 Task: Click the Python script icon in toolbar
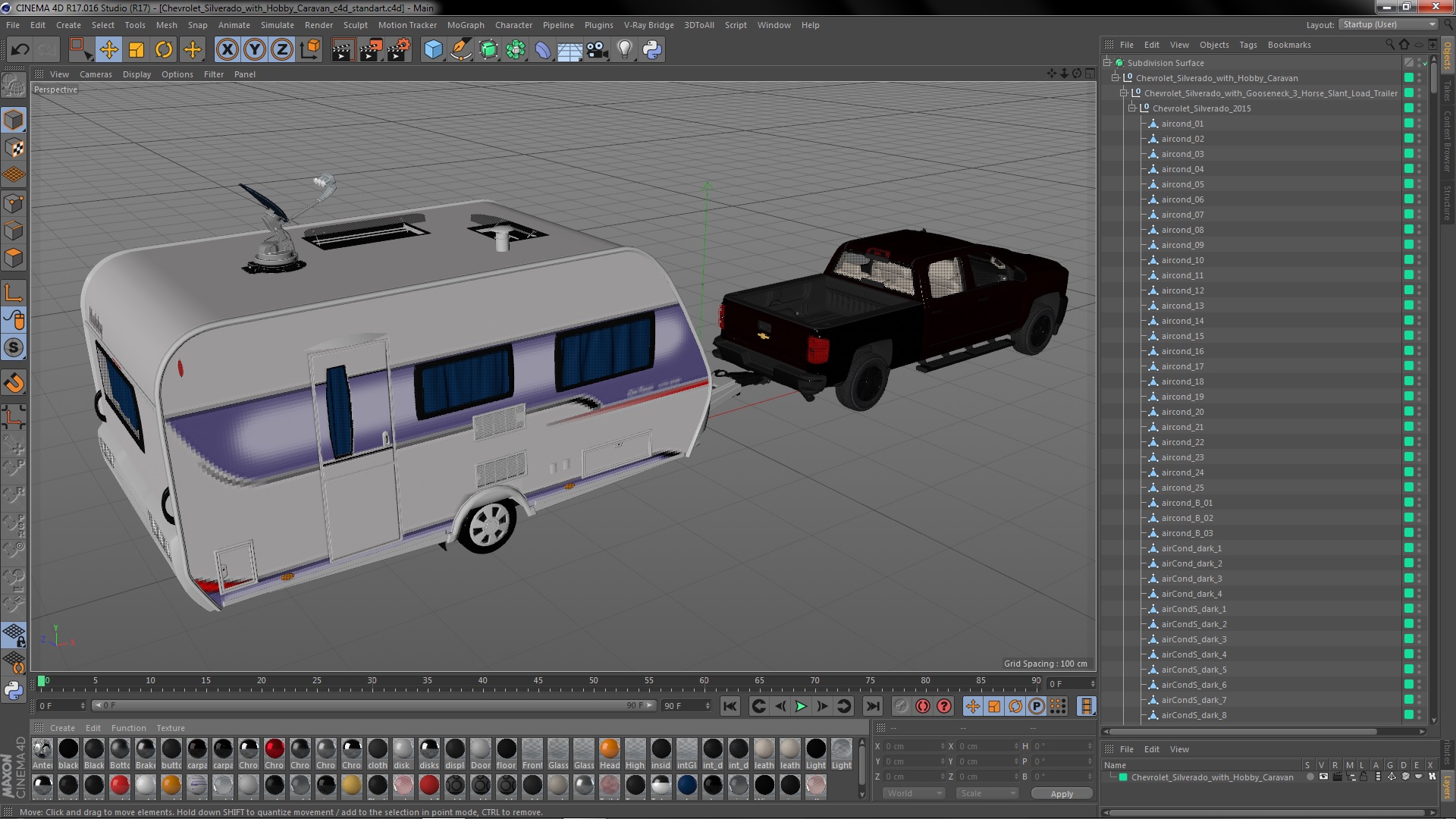pyautogui.click(x=652, y=50)
